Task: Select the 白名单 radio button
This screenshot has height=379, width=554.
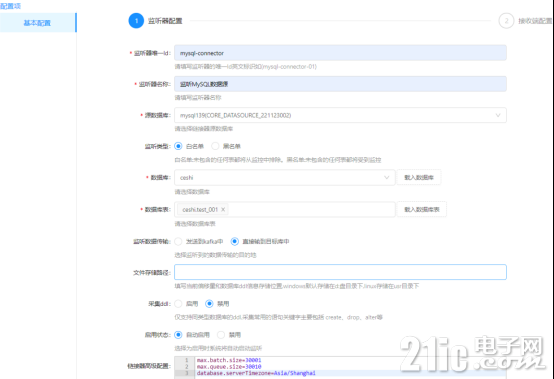Action: coord(178,146)
